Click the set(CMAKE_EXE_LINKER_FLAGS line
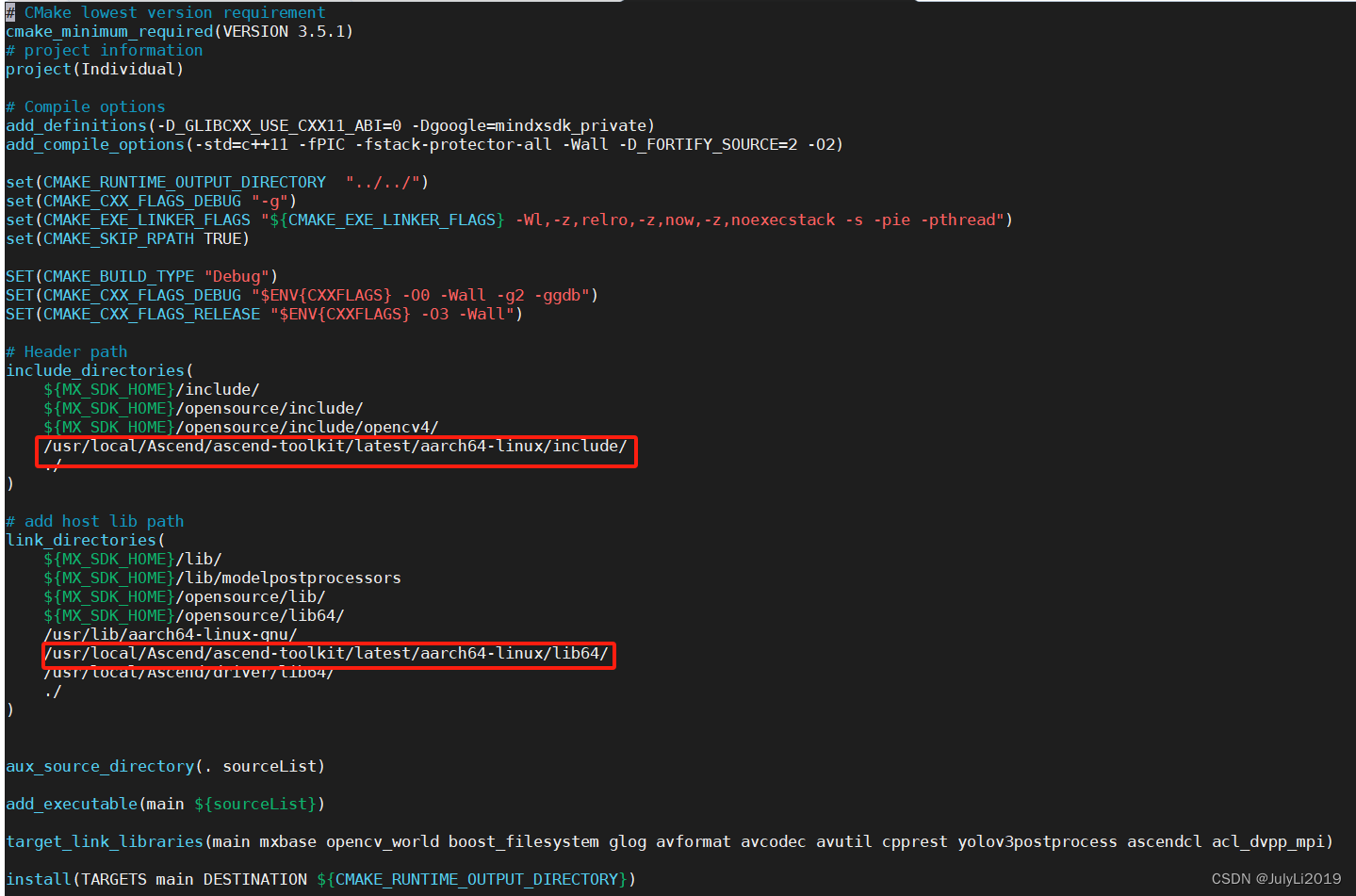The width and height of the screenshot is (1356, 896). (509, 220)
